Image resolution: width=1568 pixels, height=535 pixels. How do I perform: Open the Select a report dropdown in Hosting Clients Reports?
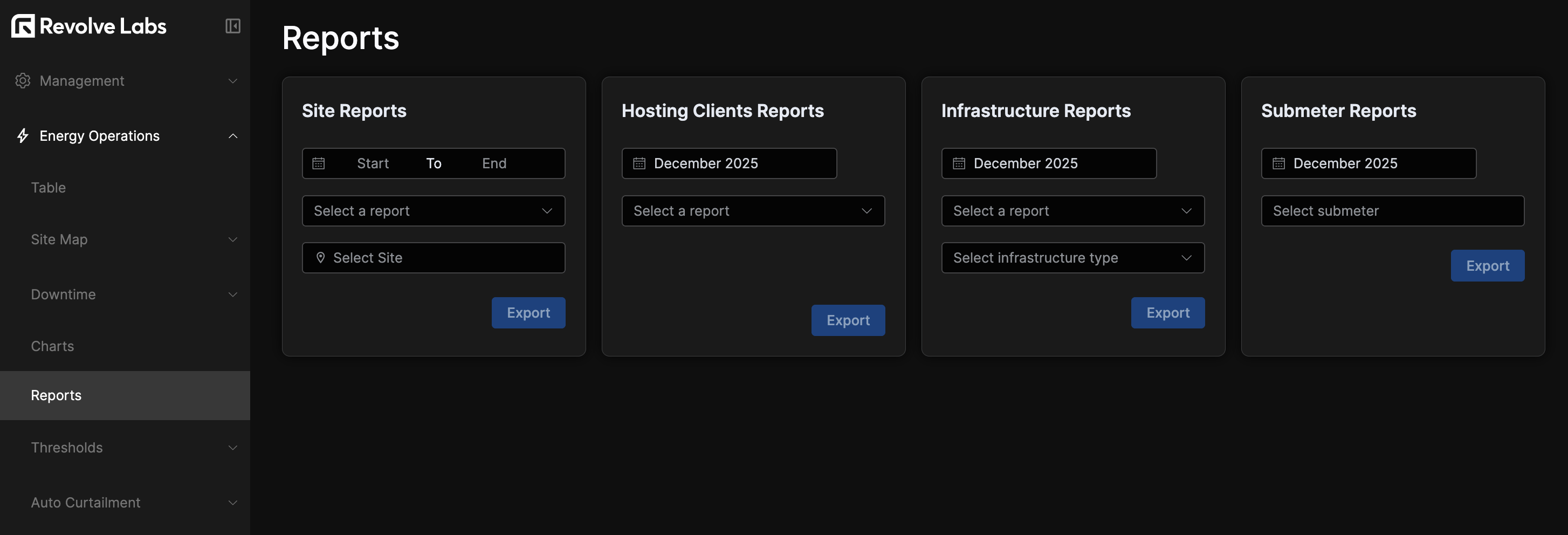753,210
